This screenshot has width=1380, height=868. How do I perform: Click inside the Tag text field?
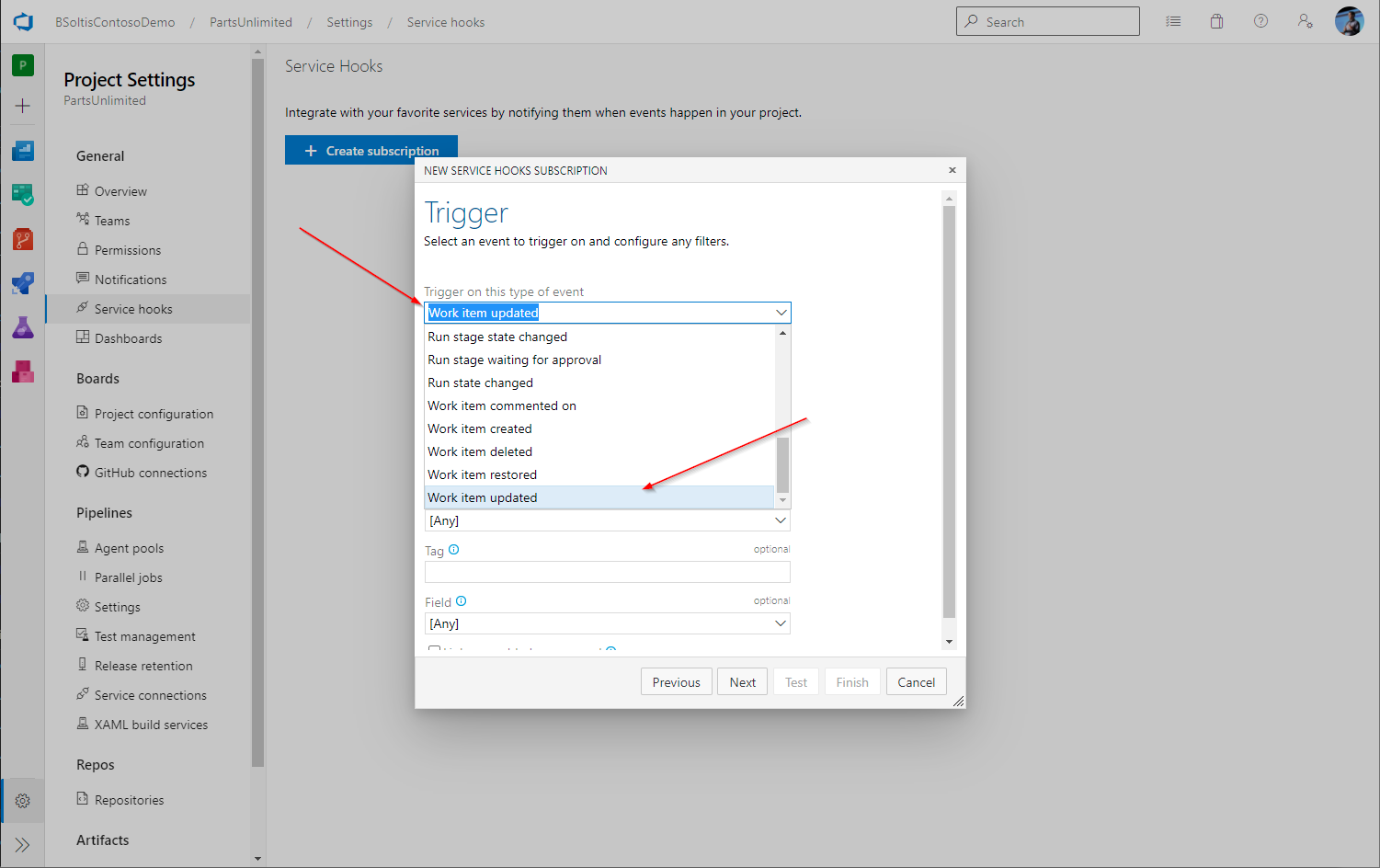[607, 572]
